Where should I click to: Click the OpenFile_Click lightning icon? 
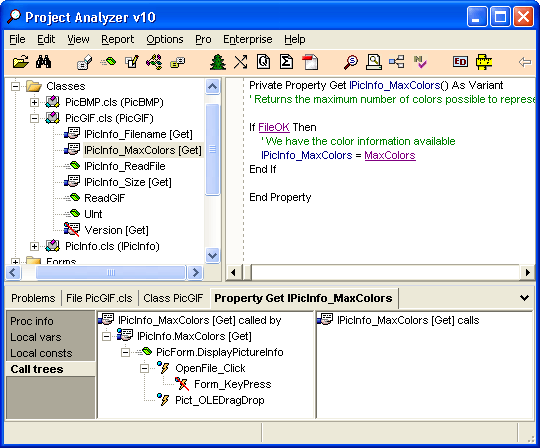(x=163, y=368)
